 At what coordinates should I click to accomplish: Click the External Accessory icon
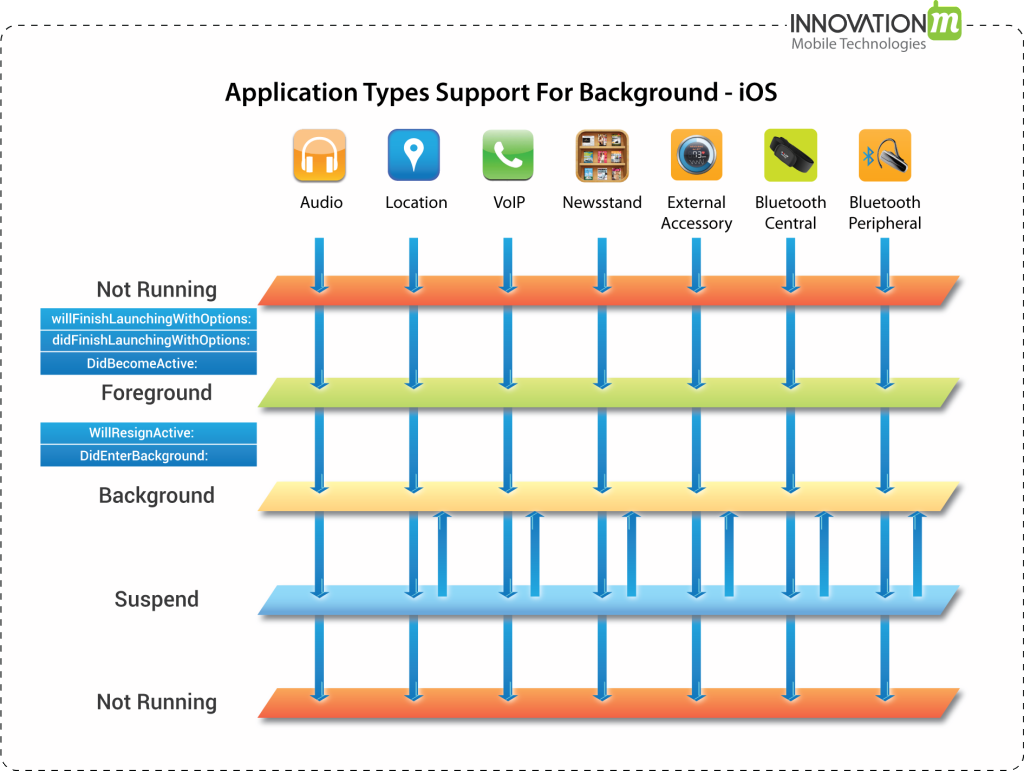coord(696,155)
